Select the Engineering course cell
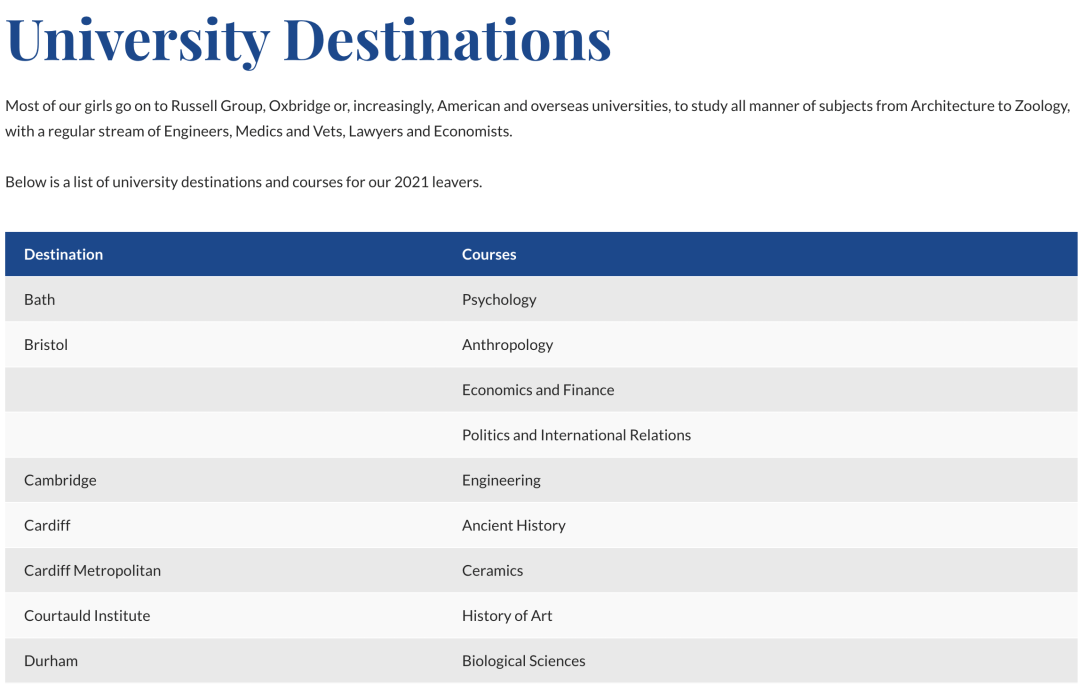 click(501, 481)
